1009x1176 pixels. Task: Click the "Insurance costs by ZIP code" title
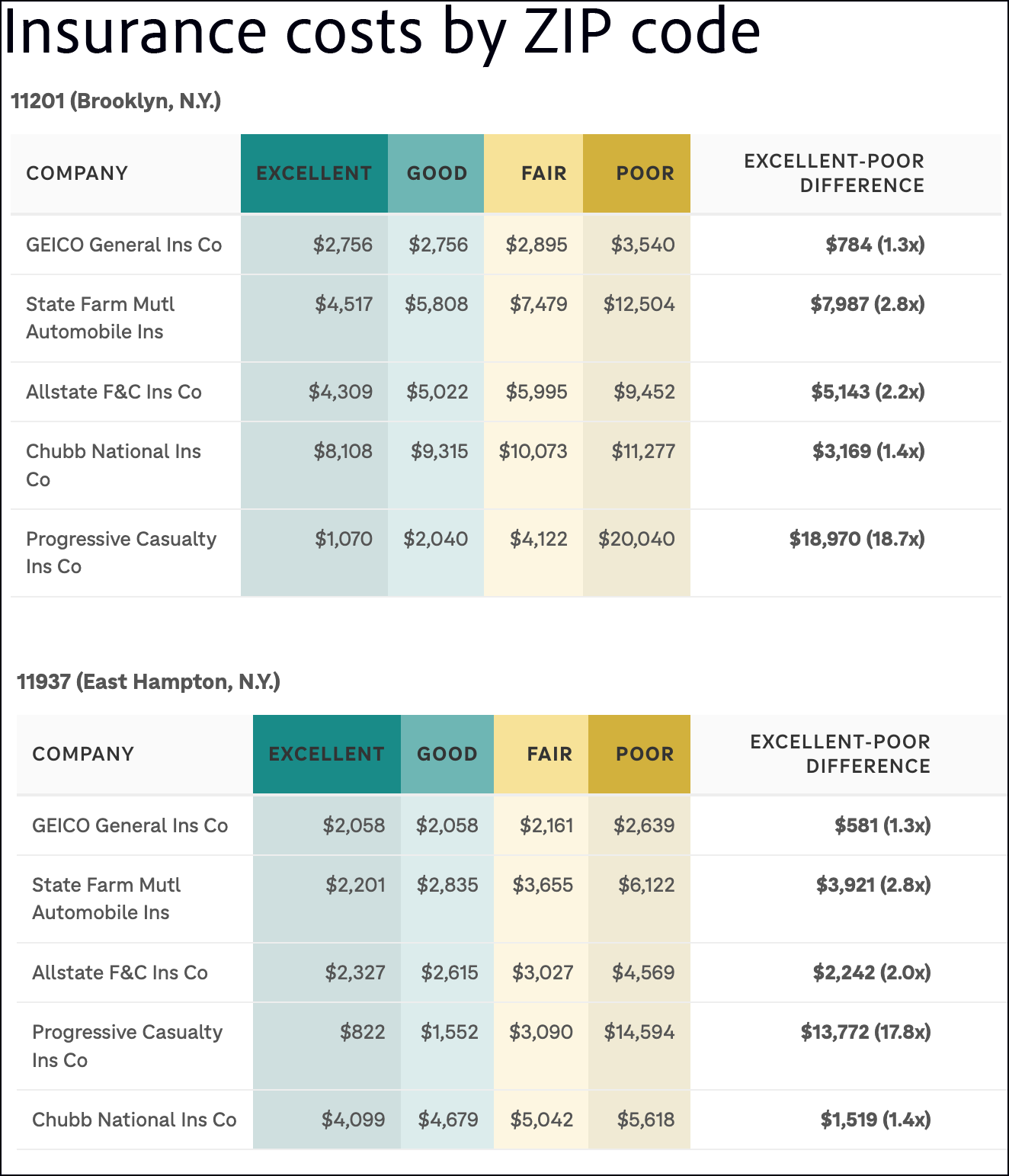tap(382, 32)
